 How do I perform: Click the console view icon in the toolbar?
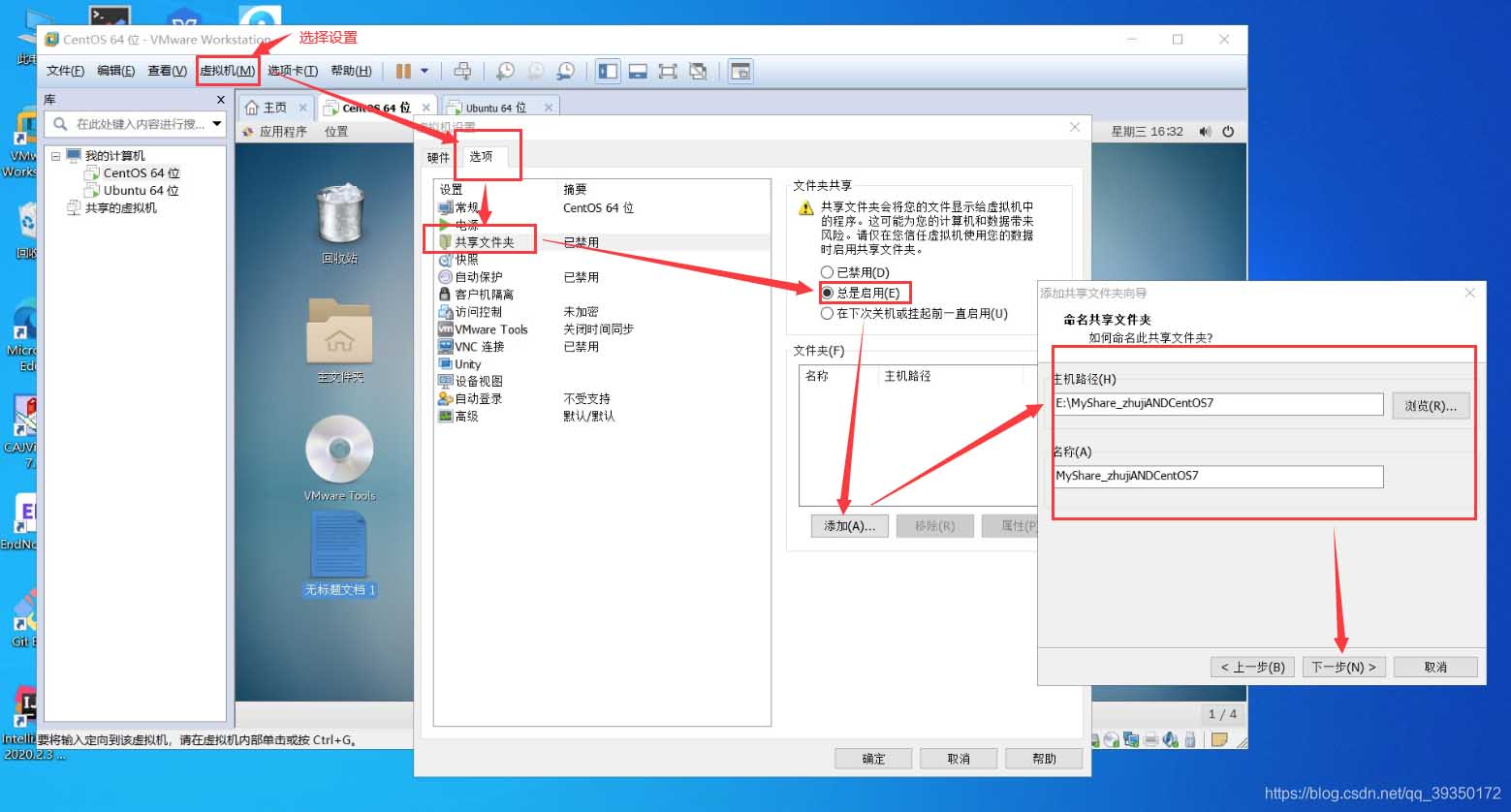click(740, 71)
